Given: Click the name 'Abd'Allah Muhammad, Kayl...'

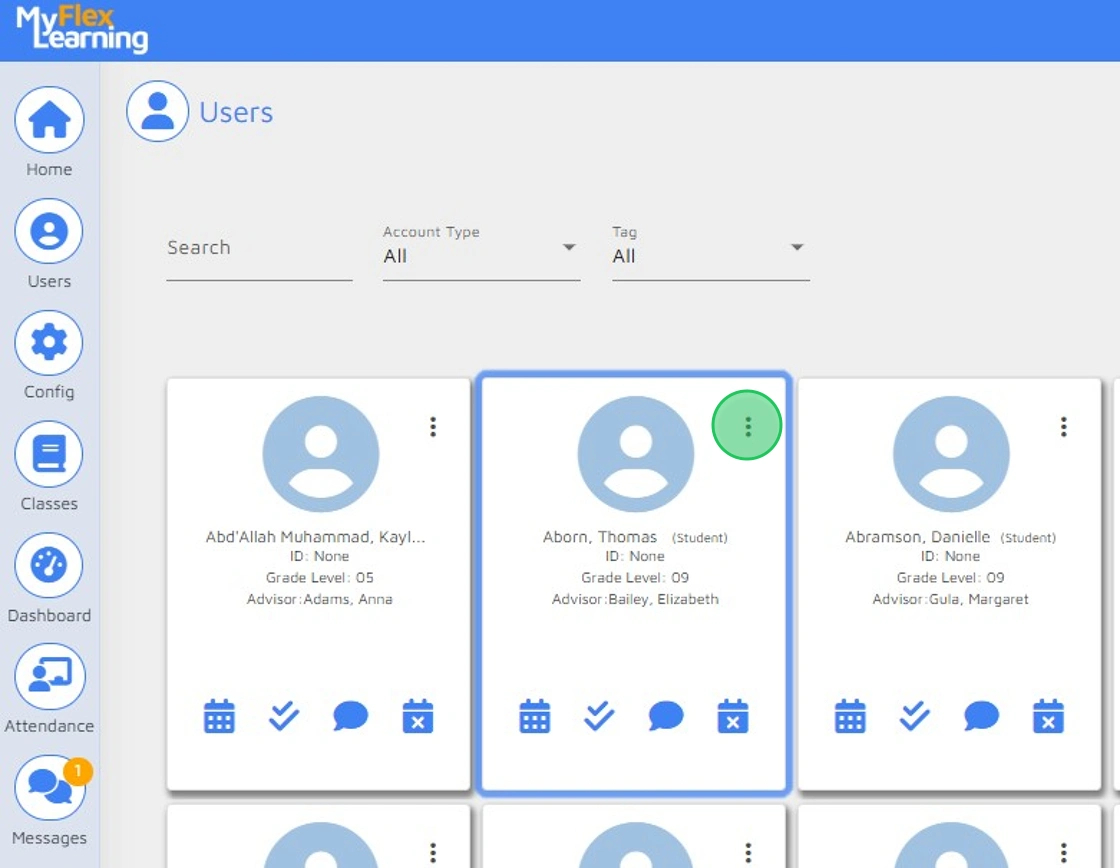Looking at the screenshot, I should click(x=316, y=537).
